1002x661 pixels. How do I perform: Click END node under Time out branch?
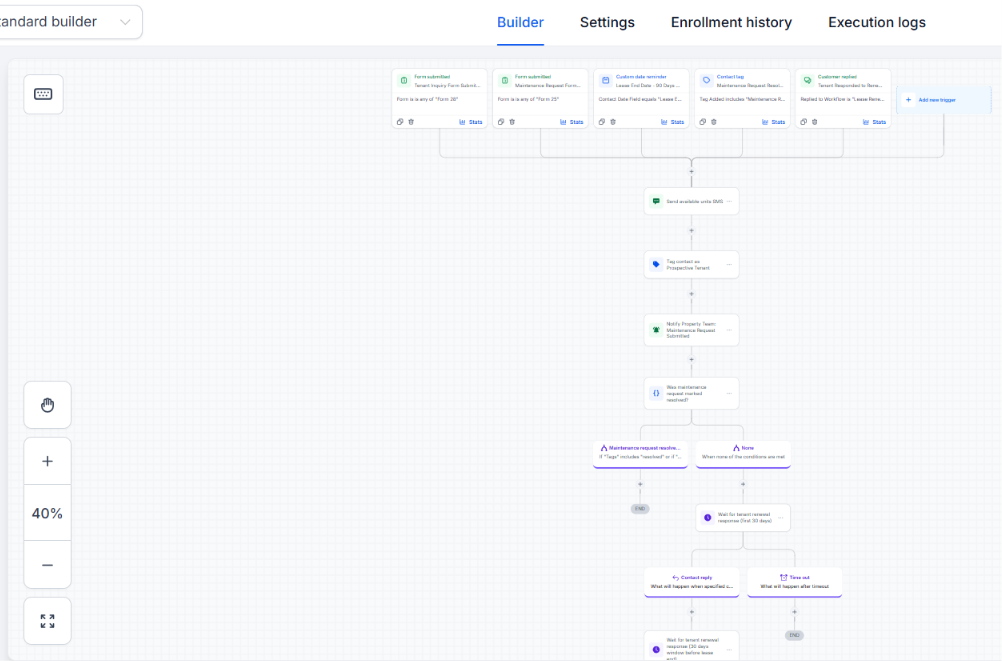(794, 635)
